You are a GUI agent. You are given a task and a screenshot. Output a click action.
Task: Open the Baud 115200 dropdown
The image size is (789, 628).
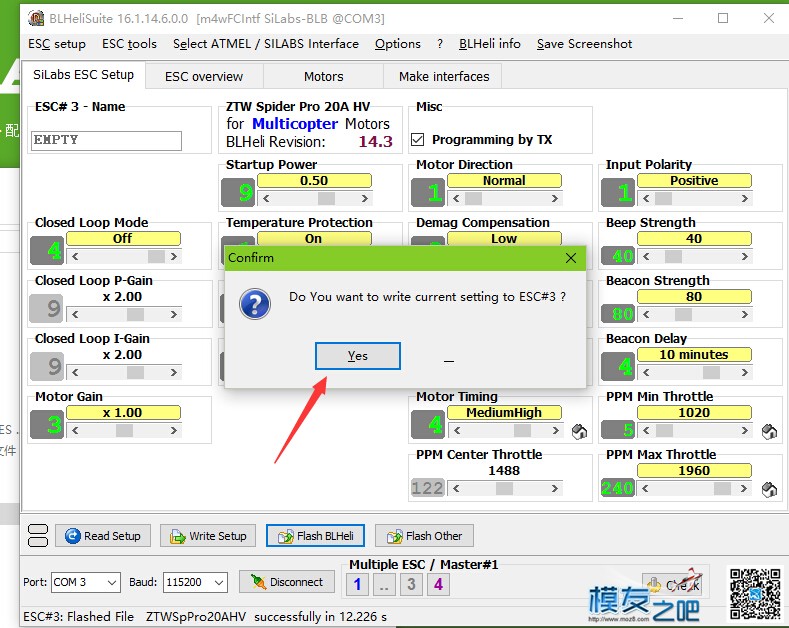tap(195, 582)
